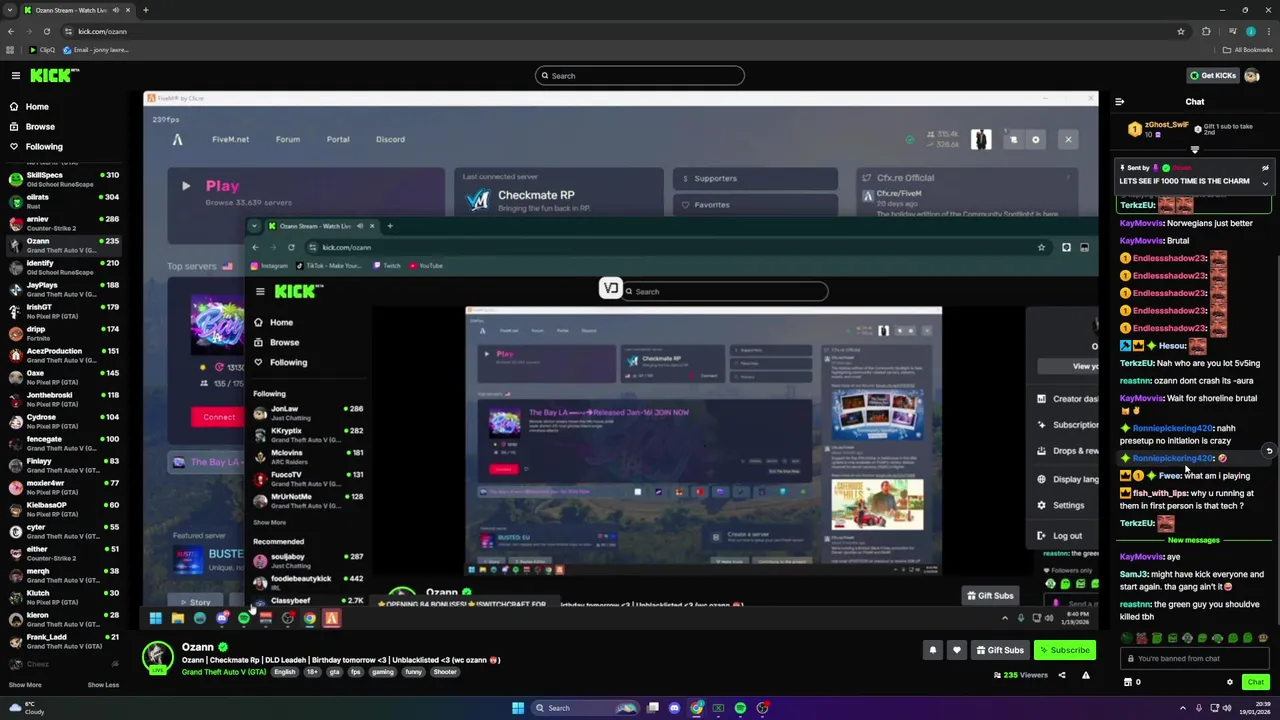The height and width of the screenshot is (720, 1280).
Task: Open chat settings gear icon
Action: [x=1230, y=682]
